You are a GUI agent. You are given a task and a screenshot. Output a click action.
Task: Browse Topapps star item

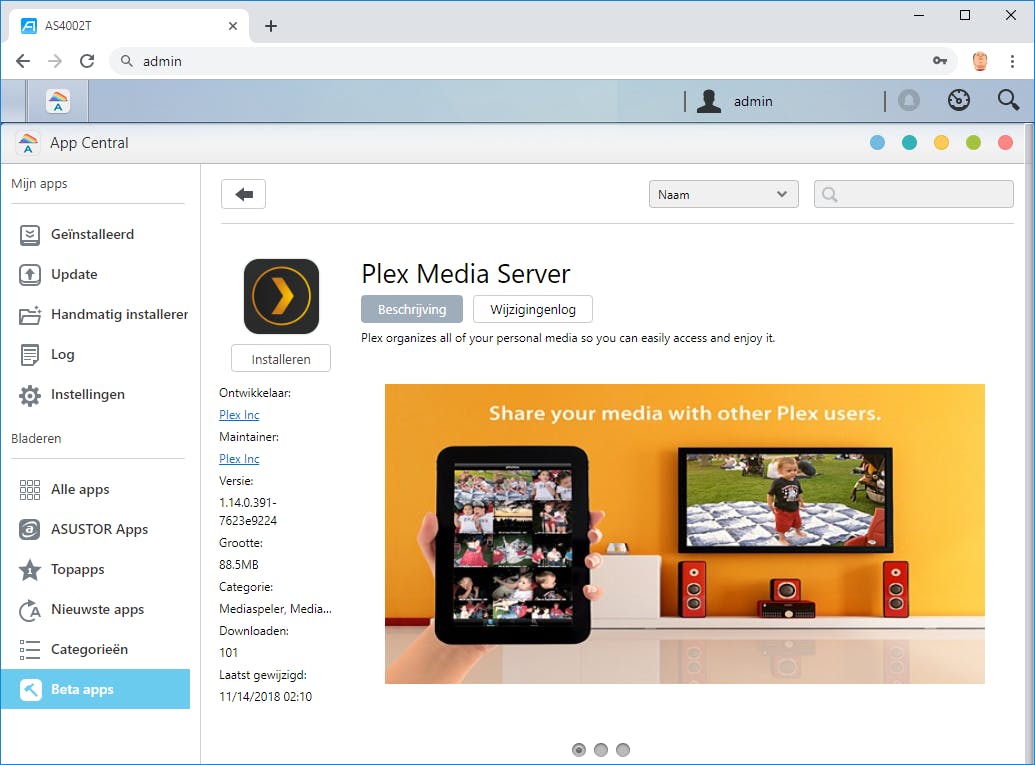pyautogui.click(x=96, y=570)
